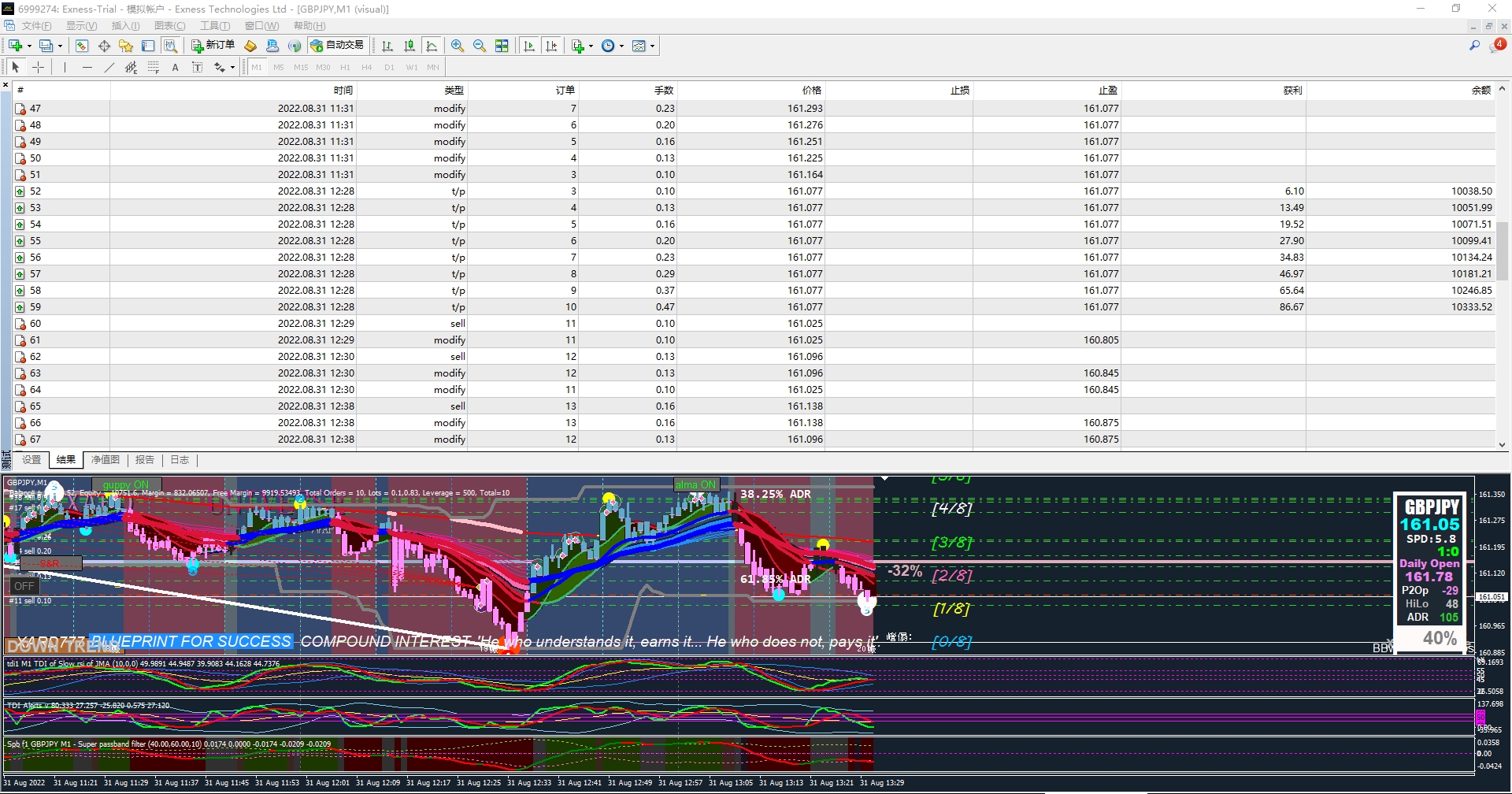Screen dimensions: 1512x794
Task: Open the 帮助(H) menu
Action: coord(309,26)
